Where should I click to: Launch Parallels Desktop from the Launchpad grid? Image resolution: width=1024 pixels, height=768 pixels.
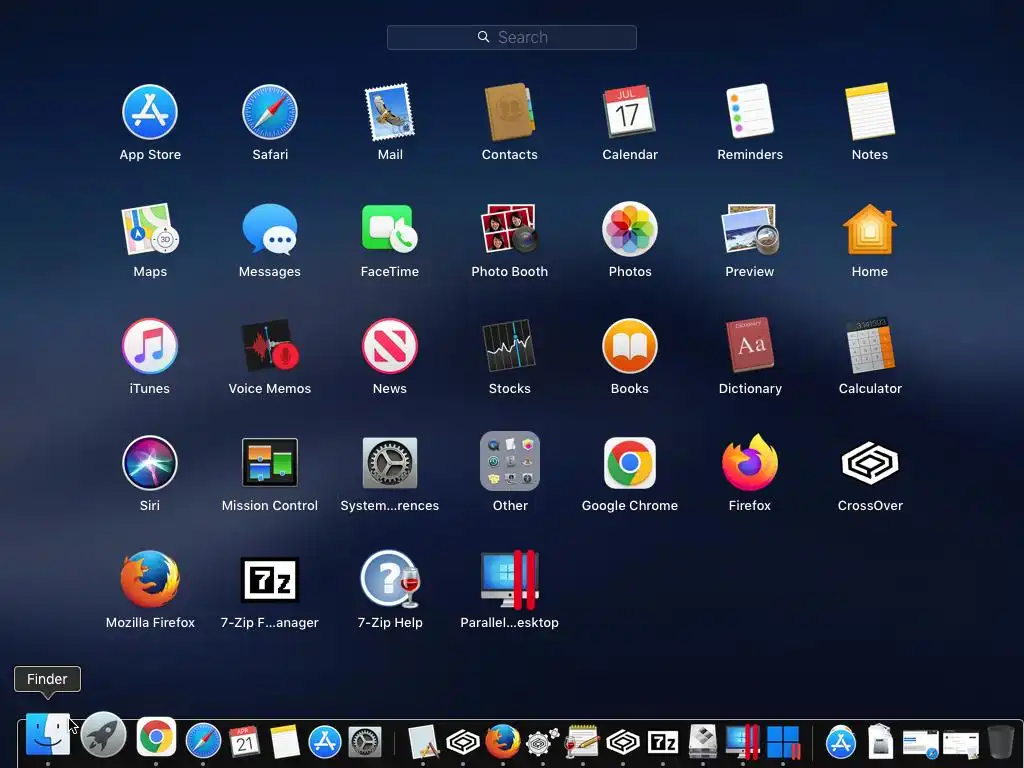509,580
